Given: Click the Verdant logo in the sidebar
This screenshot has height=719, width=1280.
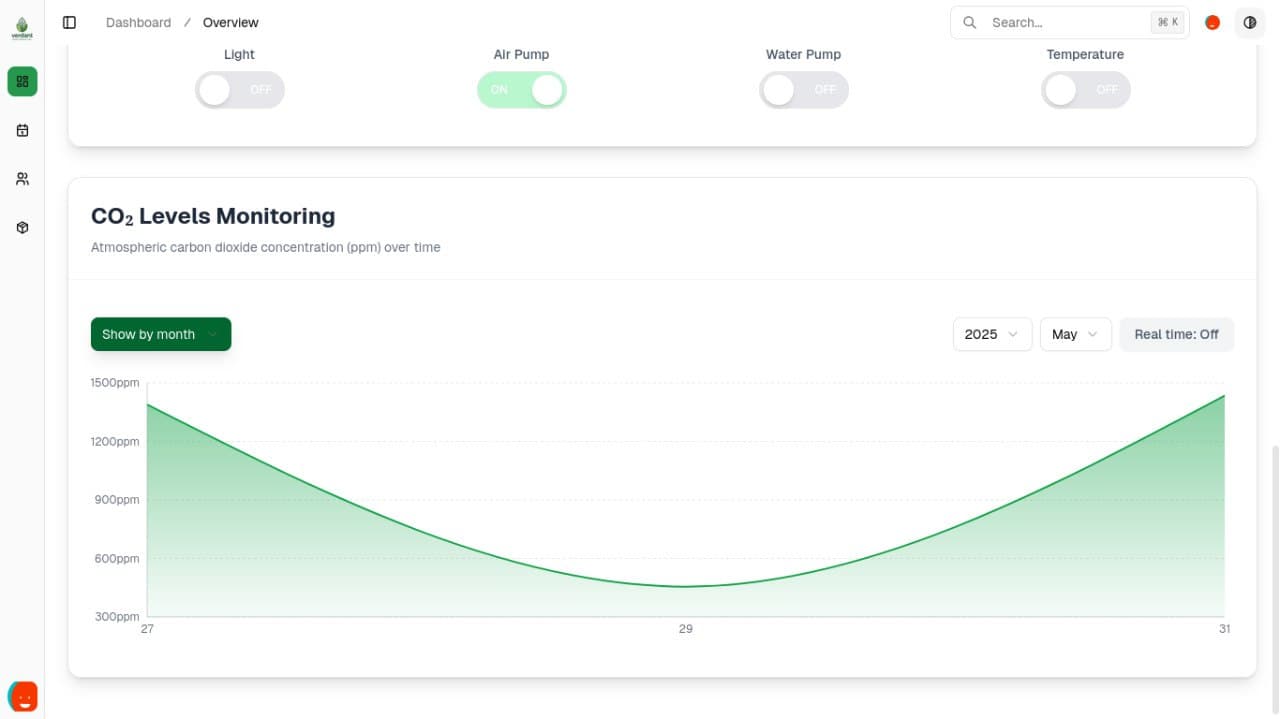Looking at the screenshot, I should click(x=22, y=27).
